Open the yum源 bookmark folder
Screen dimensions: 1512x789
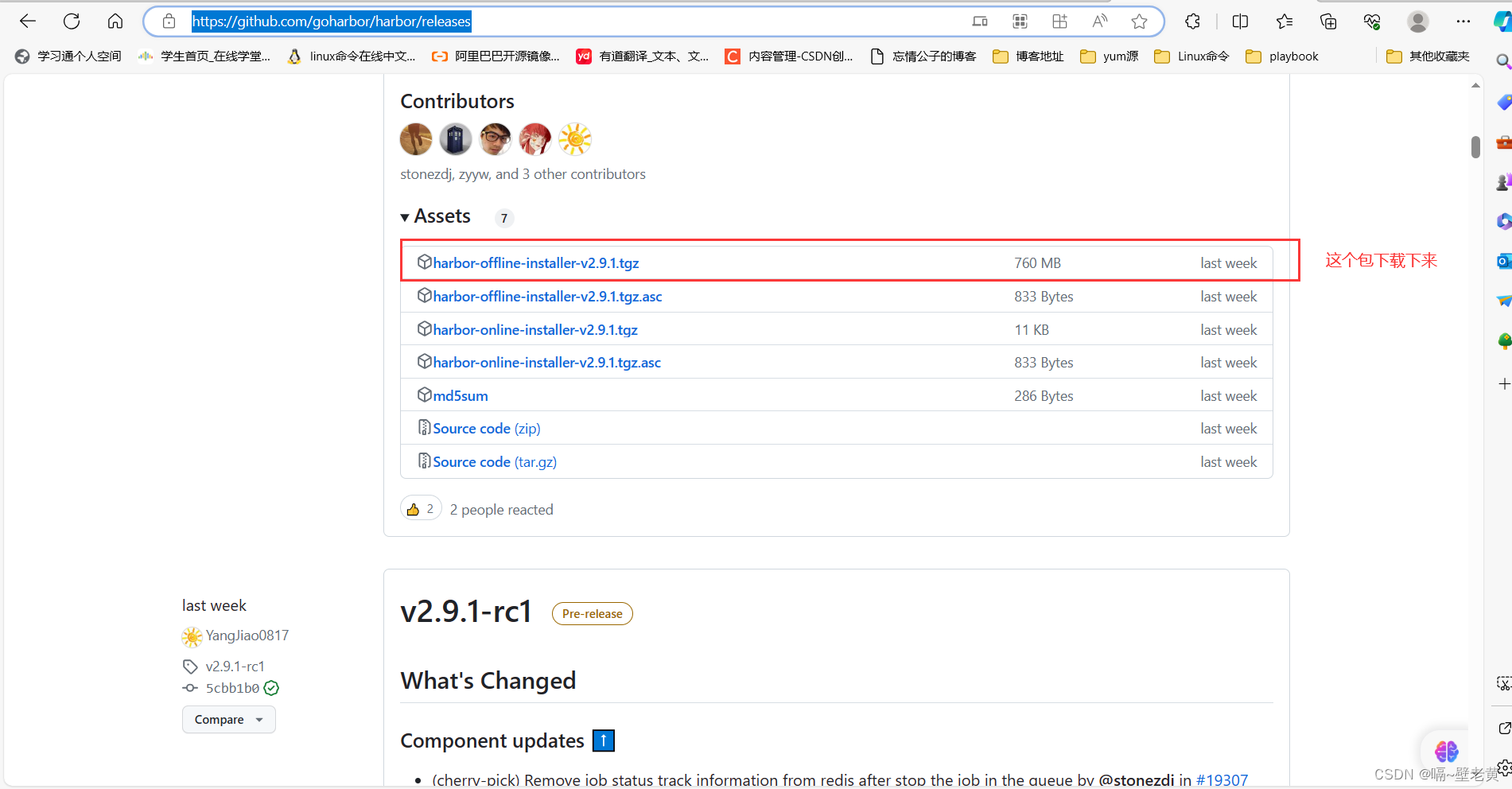click(x=1110, y=56)
